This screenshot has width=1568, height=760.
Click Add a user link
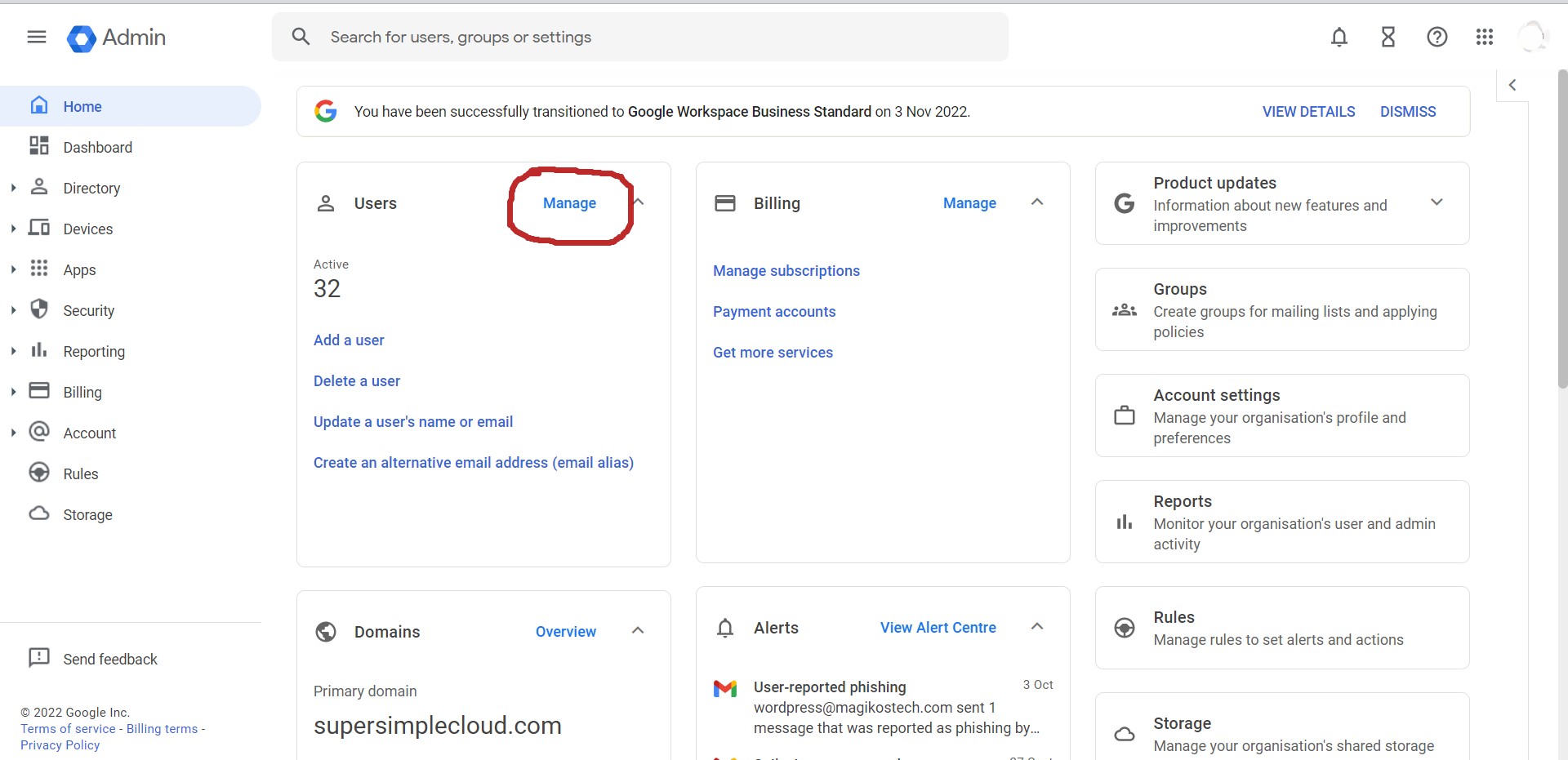[x=349, y=340]
